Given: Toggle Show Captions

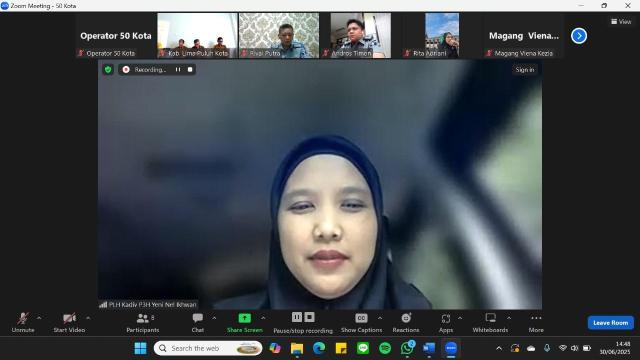Looking at the screenshot, I should tap(361, 322).
